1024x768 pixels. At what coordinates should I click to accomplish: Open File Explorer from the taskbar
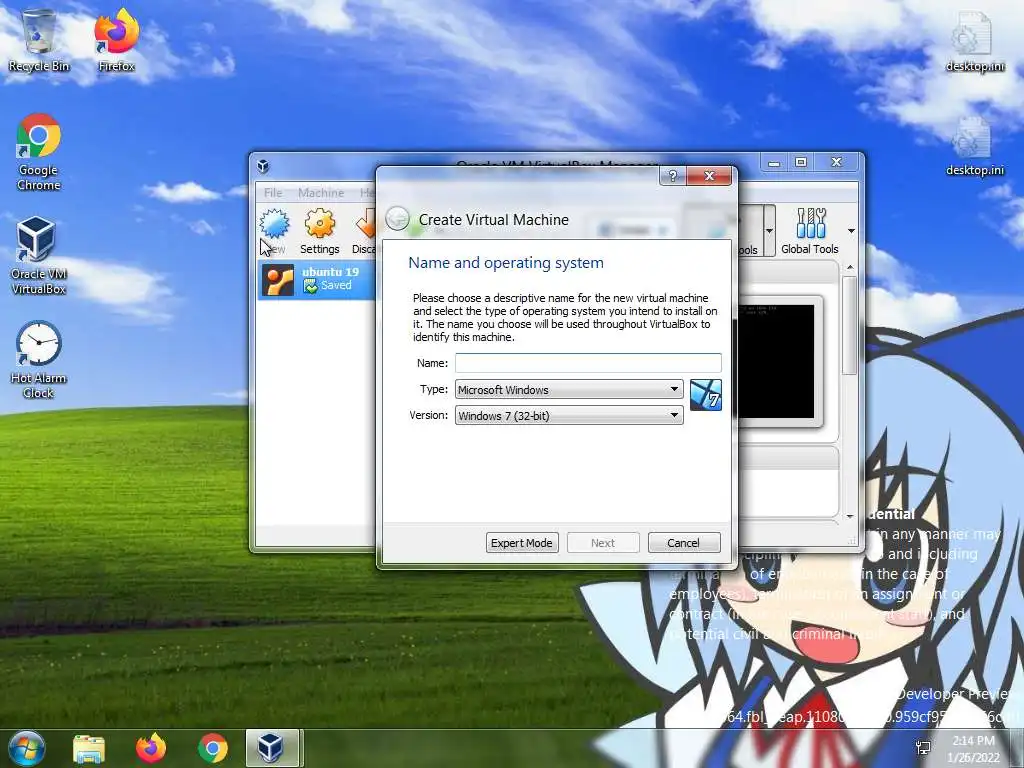coord(88,748)
